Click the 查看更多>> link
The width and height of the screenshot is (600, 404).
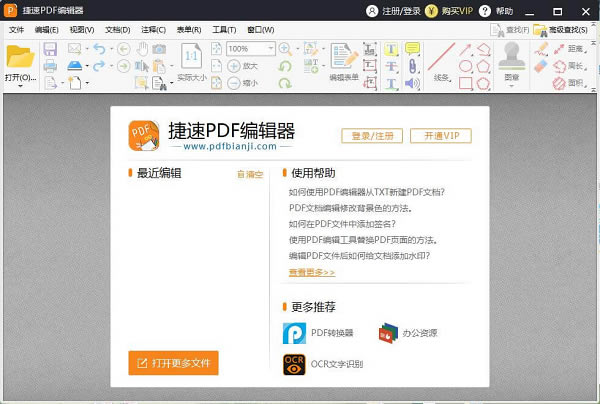pos(312,272)
